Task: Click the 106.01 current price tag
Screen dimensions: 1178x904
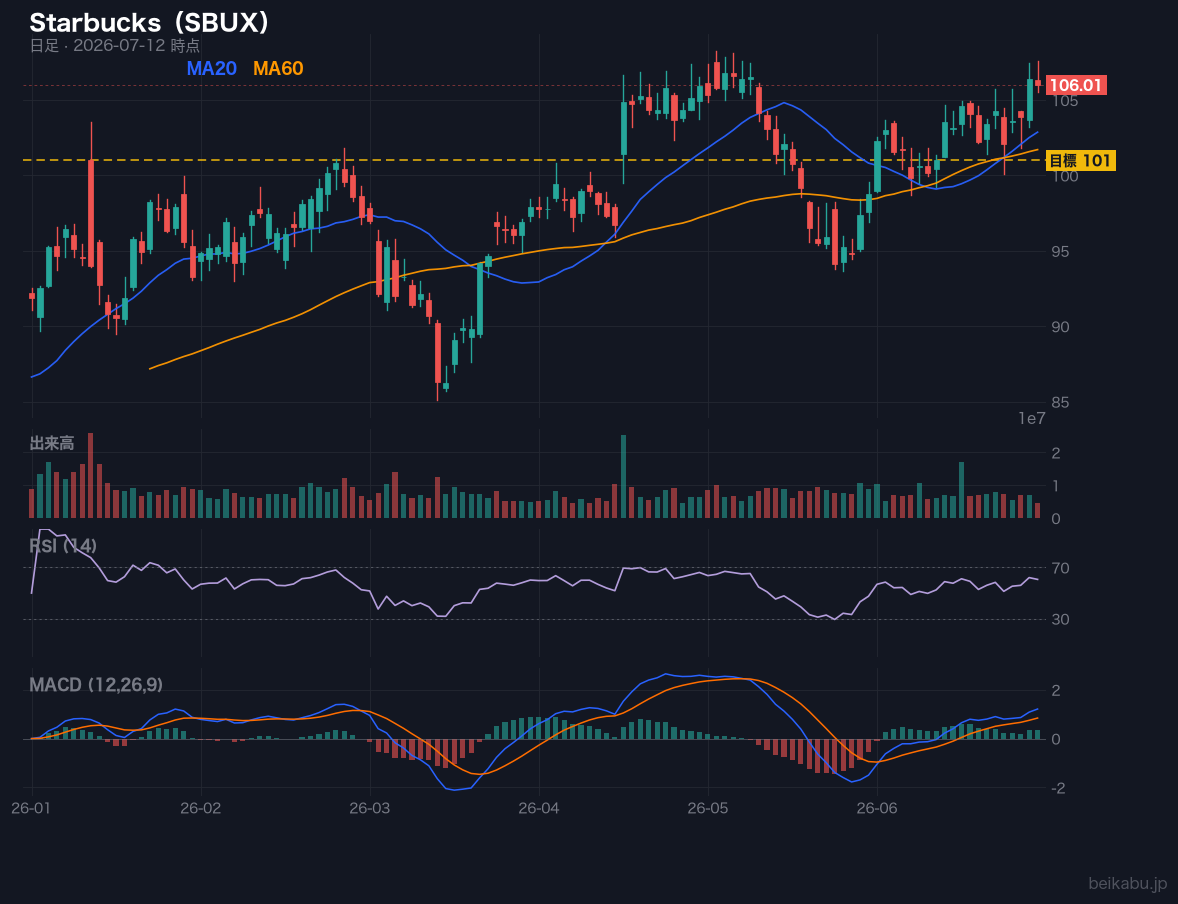Action: [x=1076, y=85]
